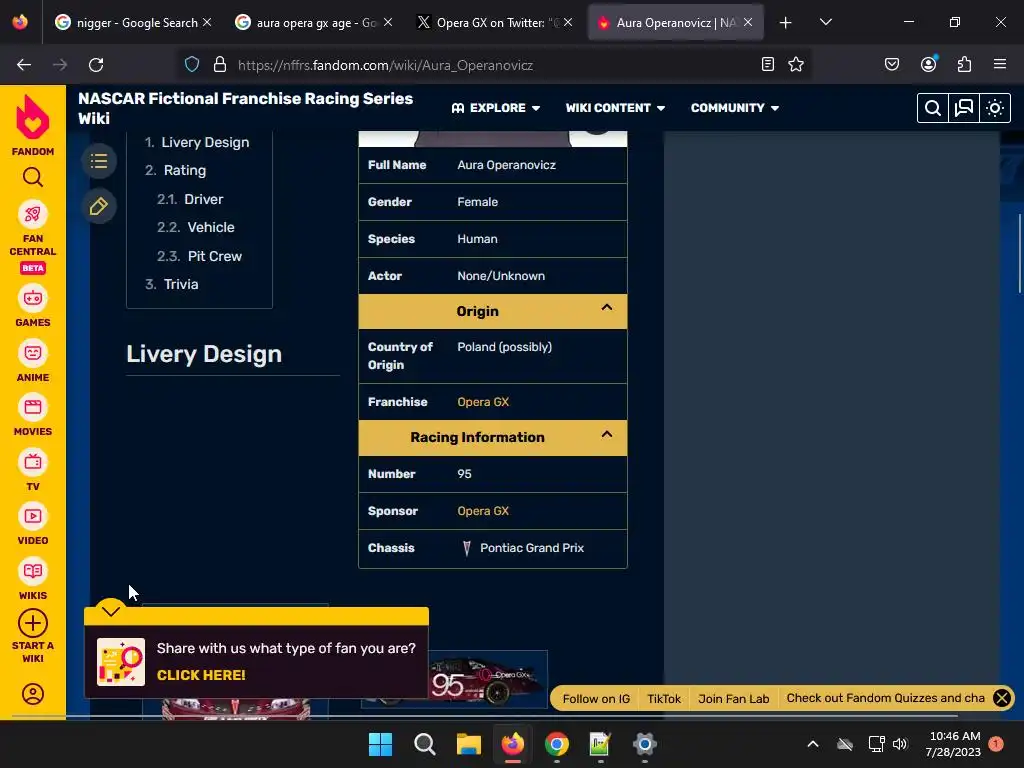Open the Firefox hamburger menu
The width and height of the screenshot is (1024, 768).
1000,64
